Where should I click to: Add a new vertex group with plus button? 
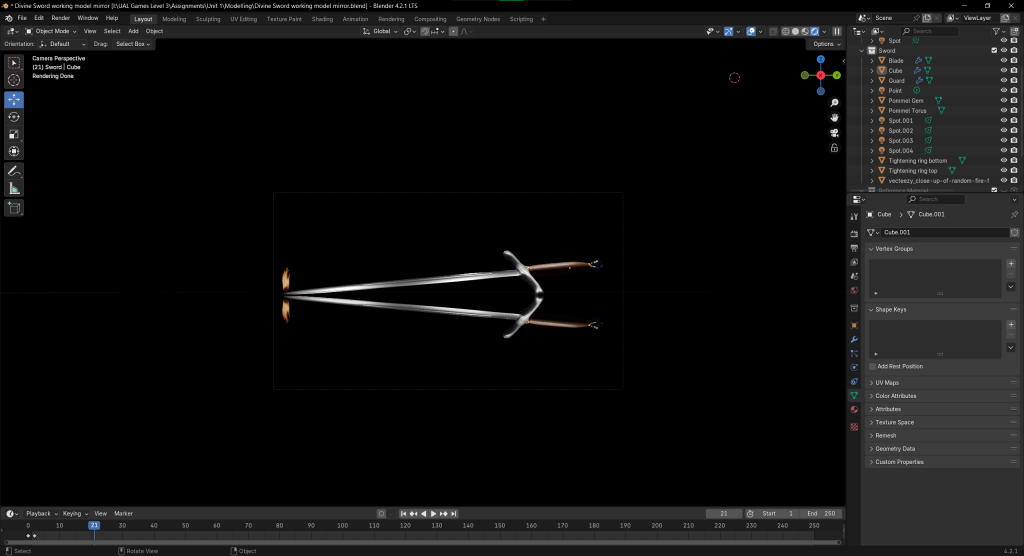tap(1010, 263)
